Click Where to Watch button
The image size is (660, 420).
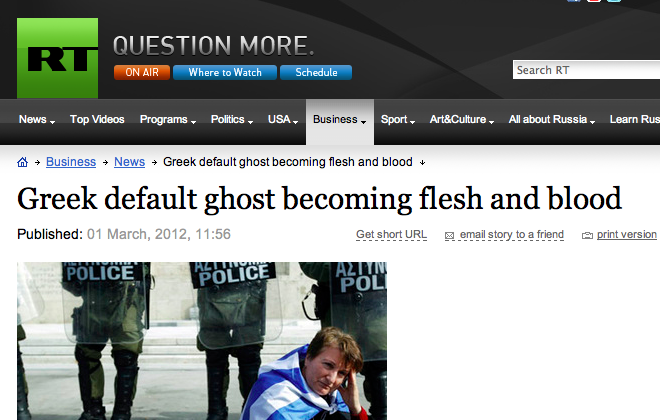coord(225,72)
